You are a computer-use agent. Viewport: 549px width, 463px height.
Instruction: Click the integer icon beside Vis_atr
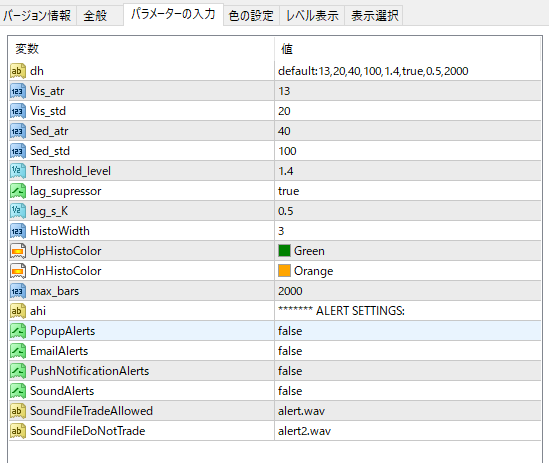click(x=18, y=91)
